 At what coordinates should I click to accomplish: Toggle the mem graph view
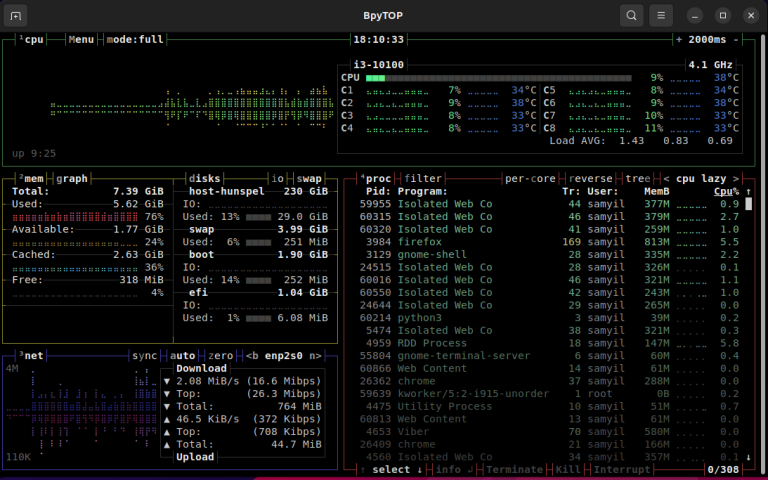[x=72, y=179]
